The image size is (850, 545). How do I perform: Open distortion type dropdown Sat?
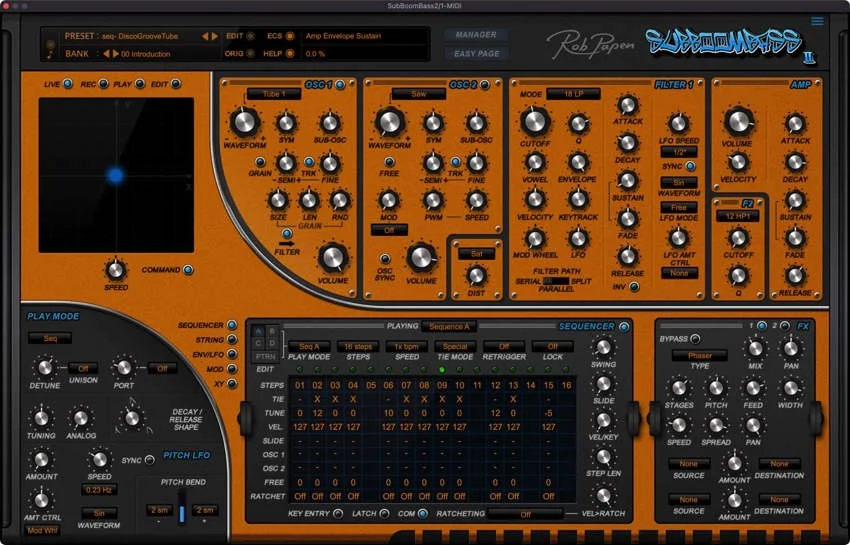(476, 253)
